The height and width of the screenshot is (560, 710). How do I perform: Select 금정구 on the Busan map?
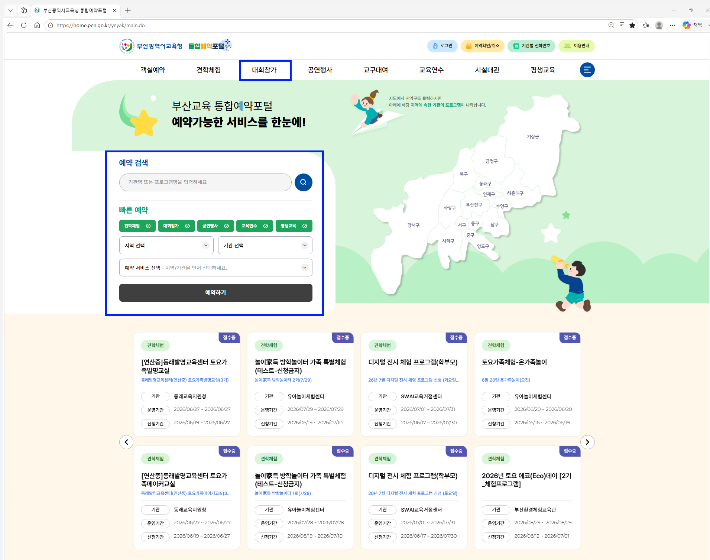coord(492,161)
